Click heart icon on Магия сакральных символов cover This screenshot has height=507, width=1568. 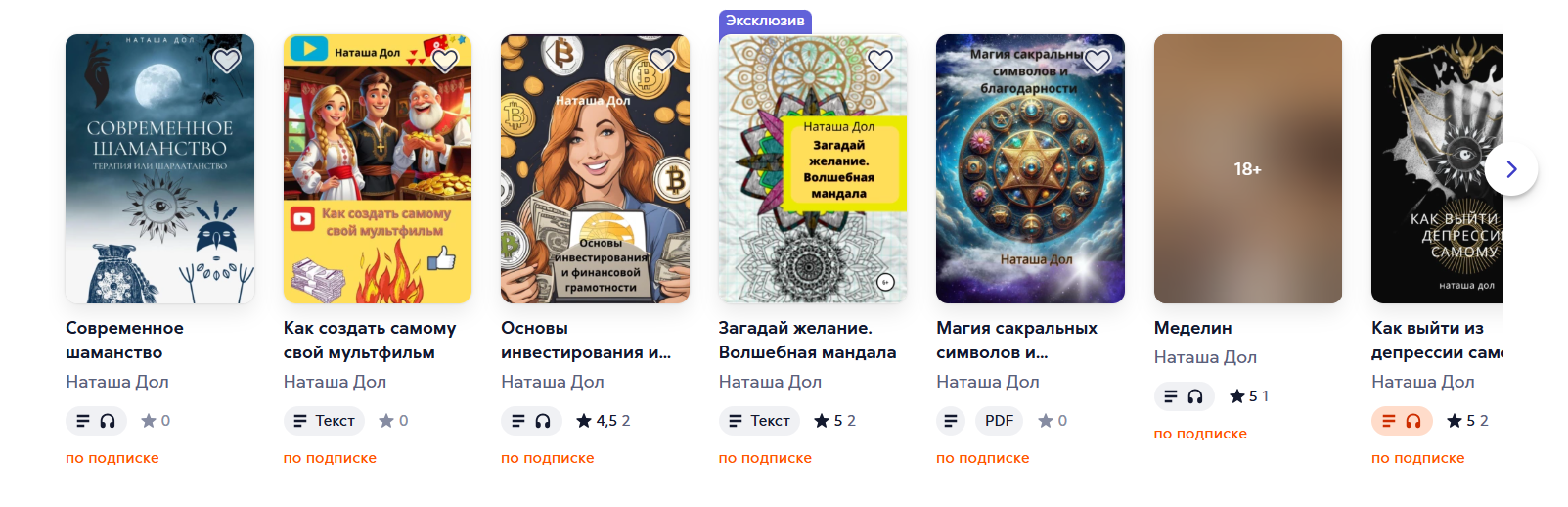pos(1098,61)
